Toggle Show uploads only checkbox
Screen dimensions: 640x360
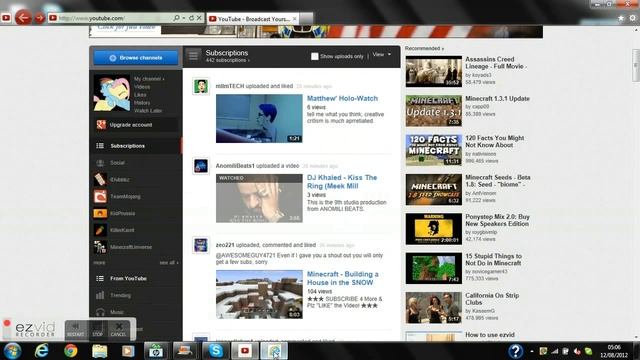pyautogui.click(x=314, y=56)
